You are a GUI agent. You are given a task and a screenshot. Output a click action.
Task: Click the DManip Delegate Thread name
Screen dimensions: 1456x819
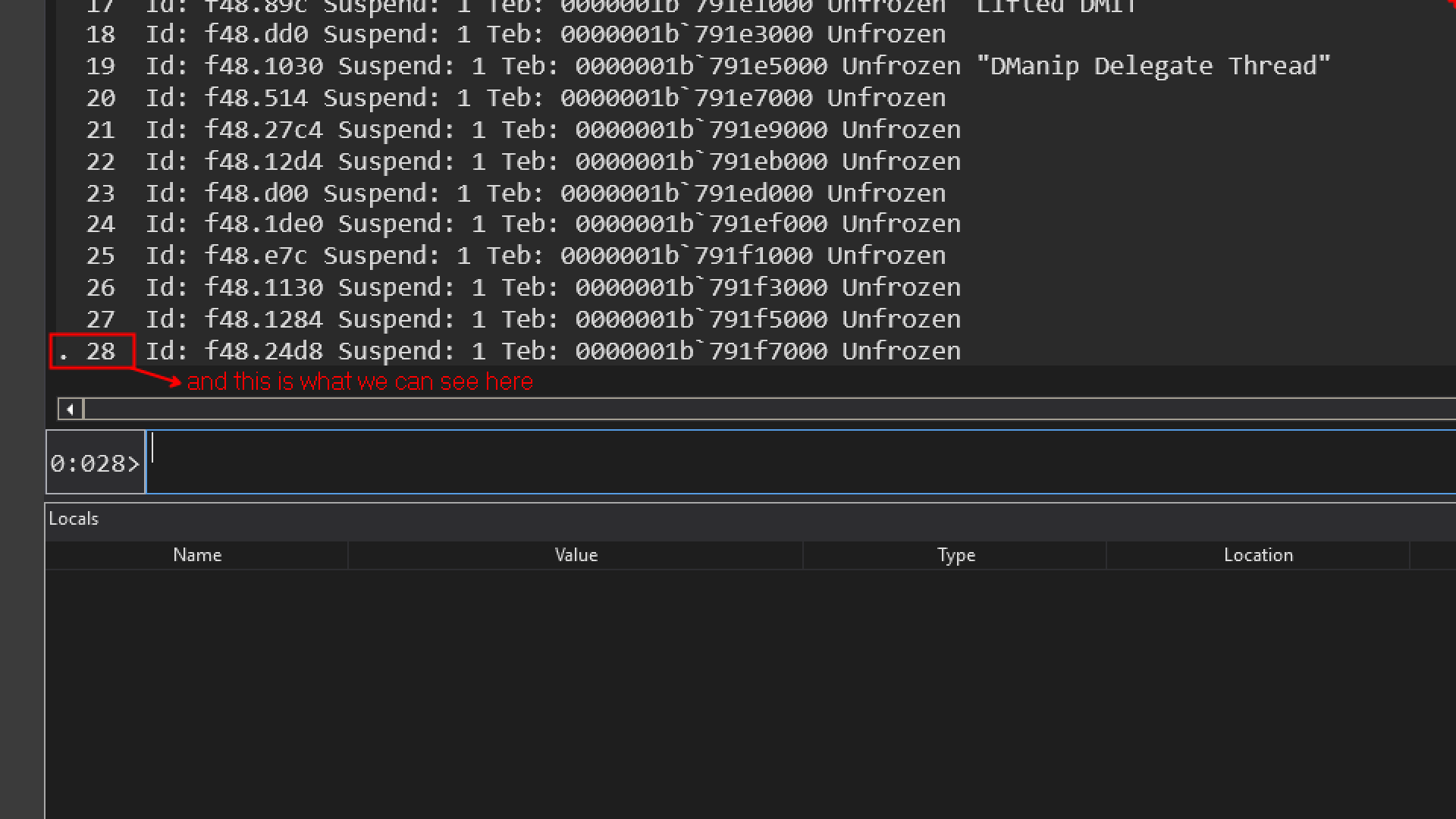pyautogui.click(x=1153, y=66)
